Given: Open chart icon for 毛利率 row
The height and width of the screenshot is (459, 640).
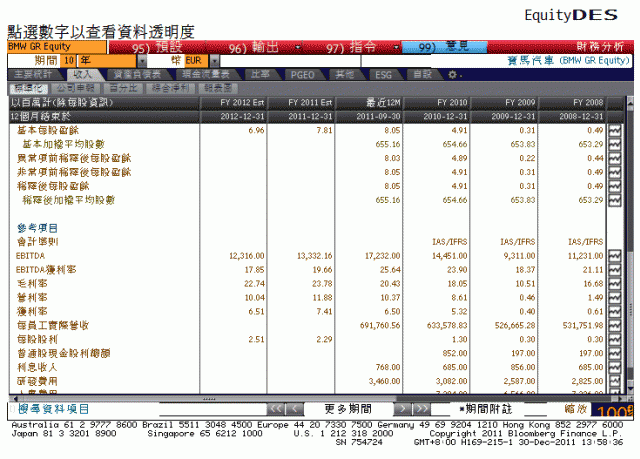Looking at the screenshot, I should point(615,284).
